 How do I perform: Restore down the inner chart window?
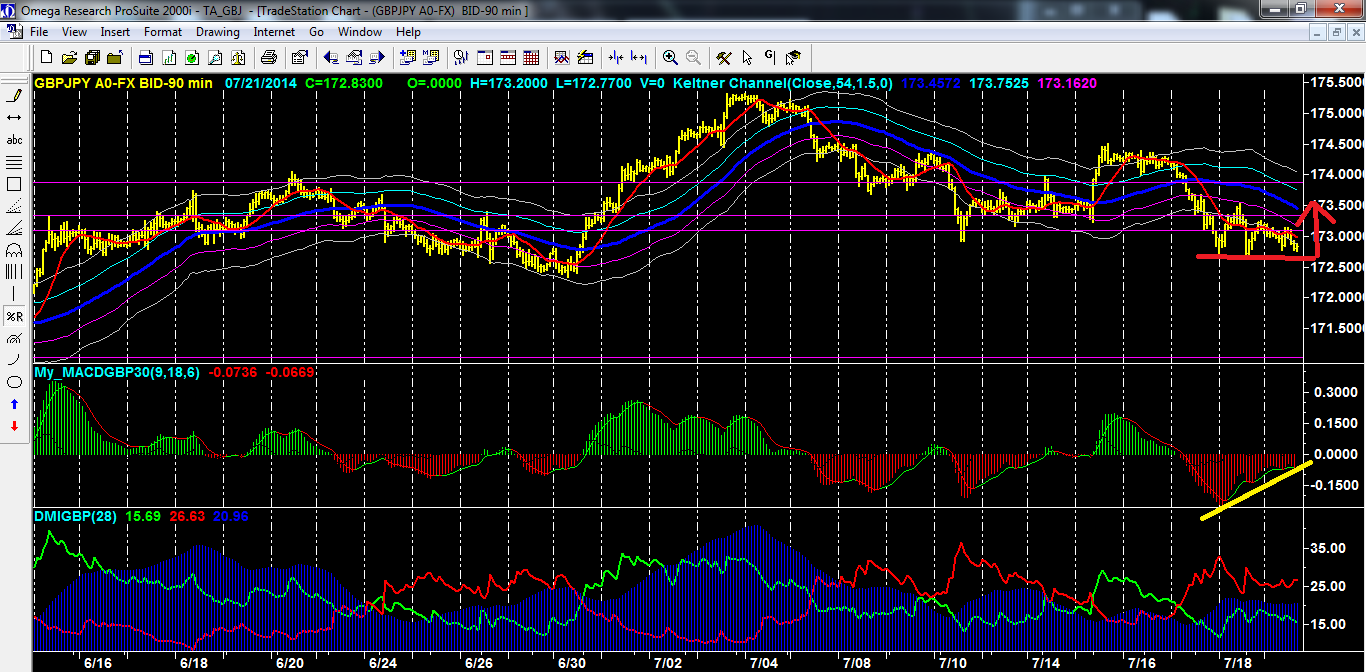coord(1335,32)
